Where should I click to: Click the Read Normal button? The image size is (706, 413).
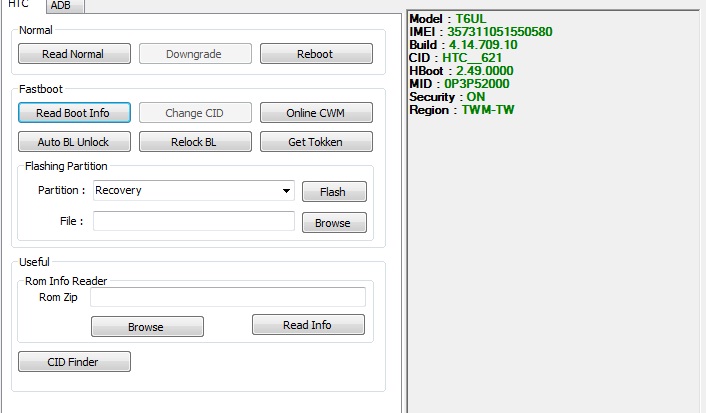(74, 54)
